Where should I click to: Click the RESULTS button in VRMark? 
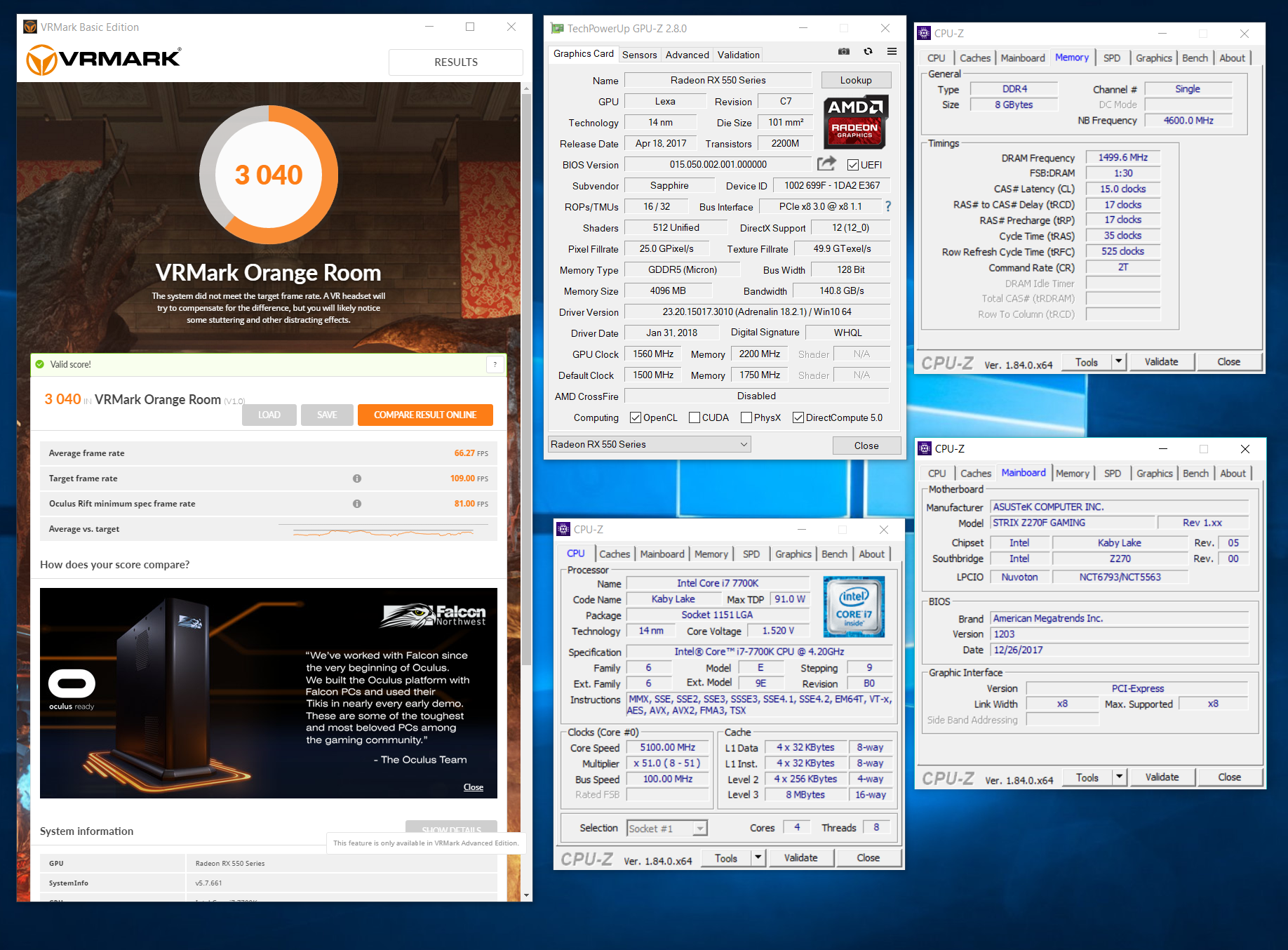point(456,62)
